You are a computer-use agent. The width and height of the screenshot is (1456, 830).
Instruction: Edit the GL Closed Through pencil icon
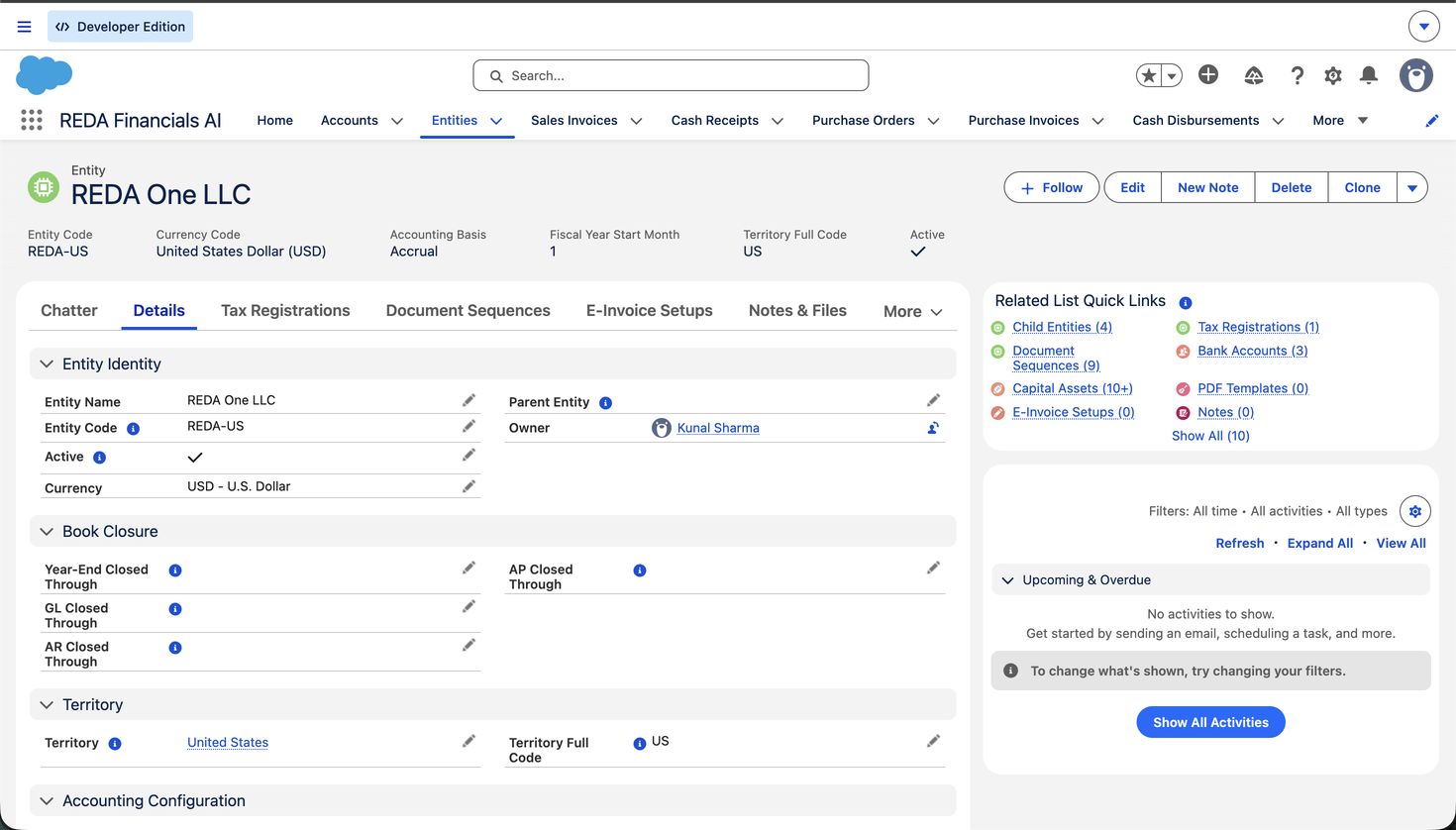click(x=468, y=606)
